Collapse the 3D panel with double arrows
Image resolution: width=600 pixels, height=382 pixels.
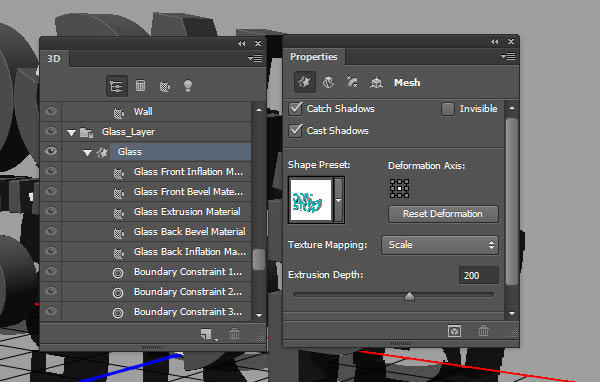click(241, 44)
